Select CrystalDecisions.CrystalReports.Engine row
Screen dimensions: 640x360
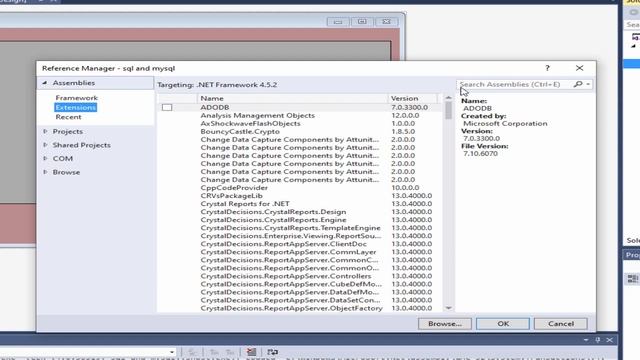(300, 220)
